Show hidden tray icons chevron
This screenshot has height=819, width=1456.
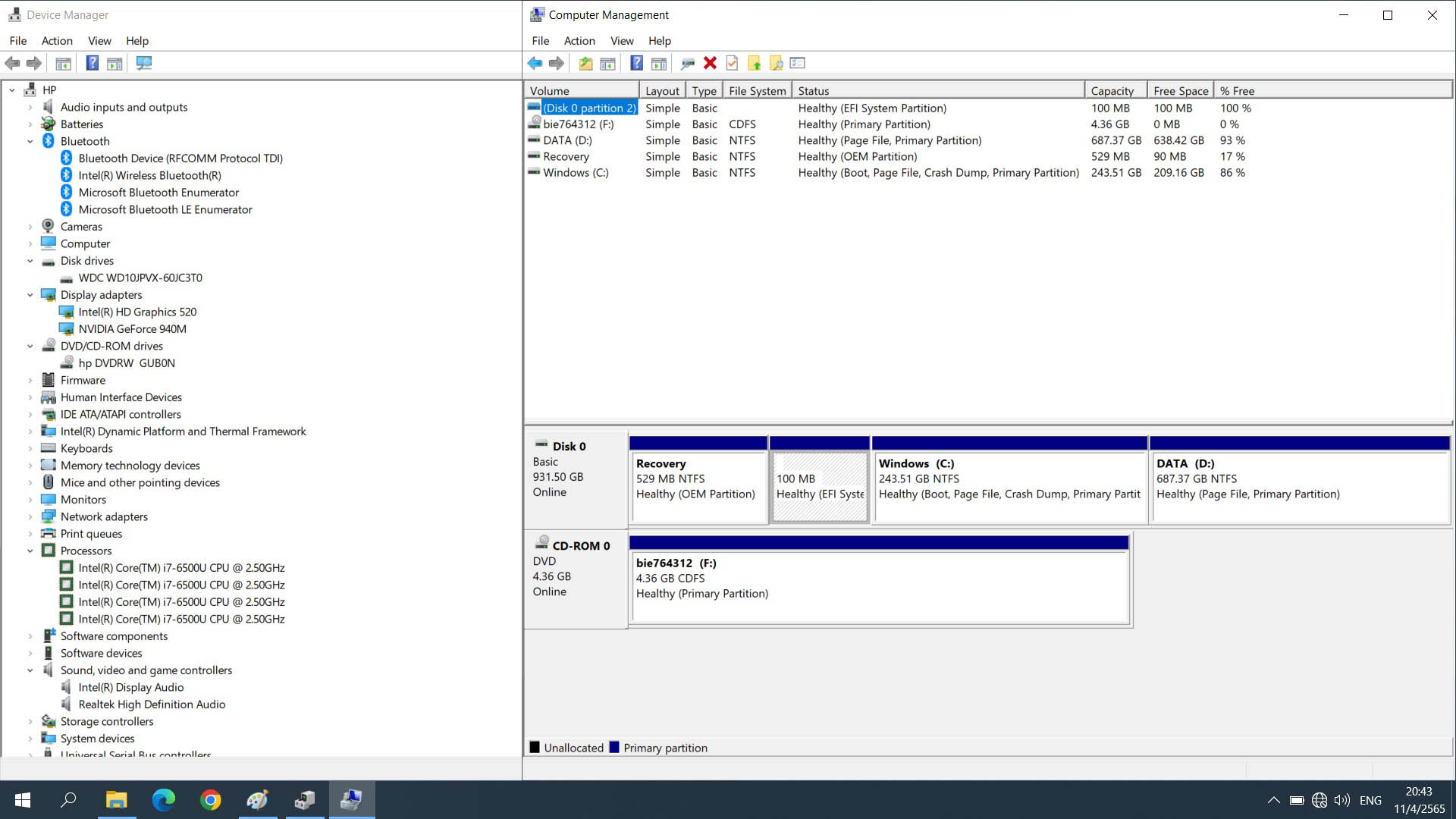1274,800
